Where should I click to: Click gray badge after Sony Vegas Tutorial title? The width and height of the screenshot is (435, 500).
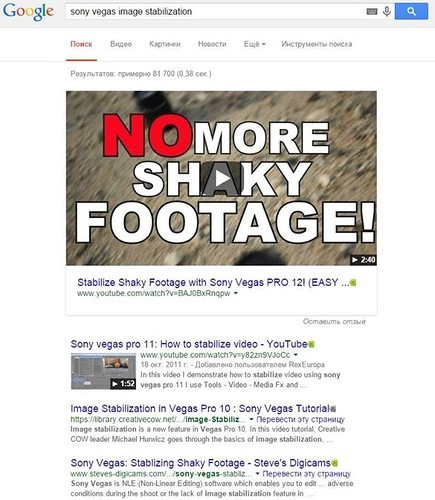point(333,409)
